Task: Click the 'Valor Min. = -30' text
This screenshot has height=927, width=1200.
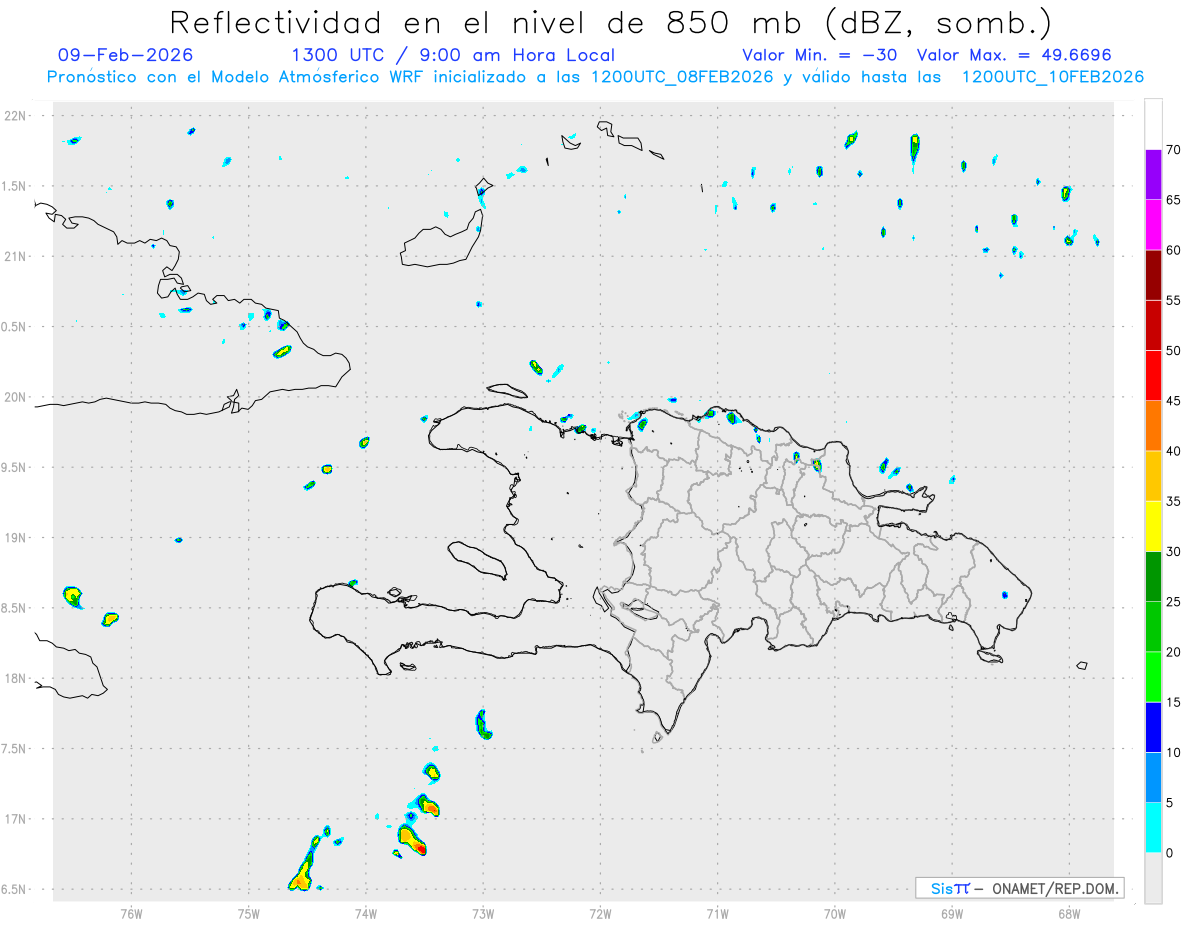Action: click(x=820, y=55)
